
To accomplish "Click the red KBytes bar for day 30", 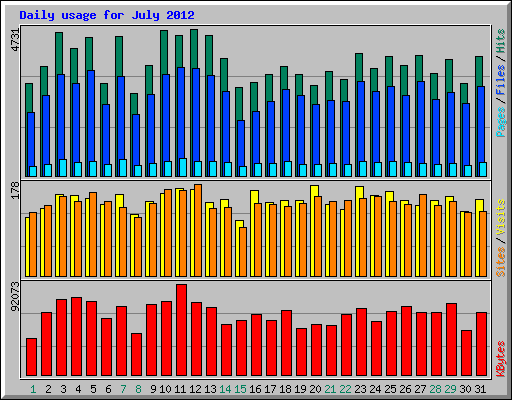I will (x=466, y=353).
